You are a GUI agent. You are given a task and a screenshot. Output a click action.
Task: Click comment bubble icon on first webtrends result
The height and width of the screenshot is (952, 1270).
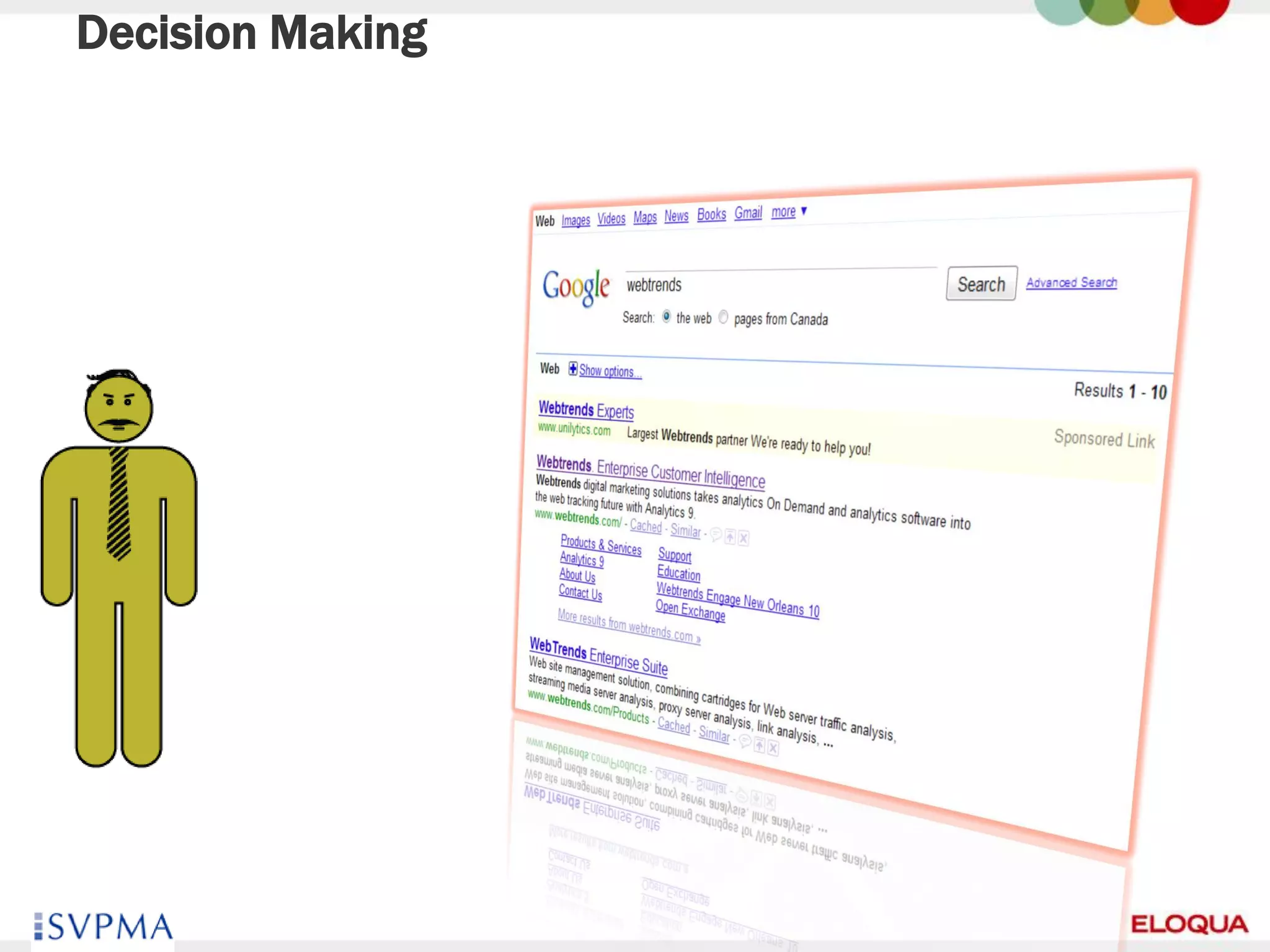(716, 535)
